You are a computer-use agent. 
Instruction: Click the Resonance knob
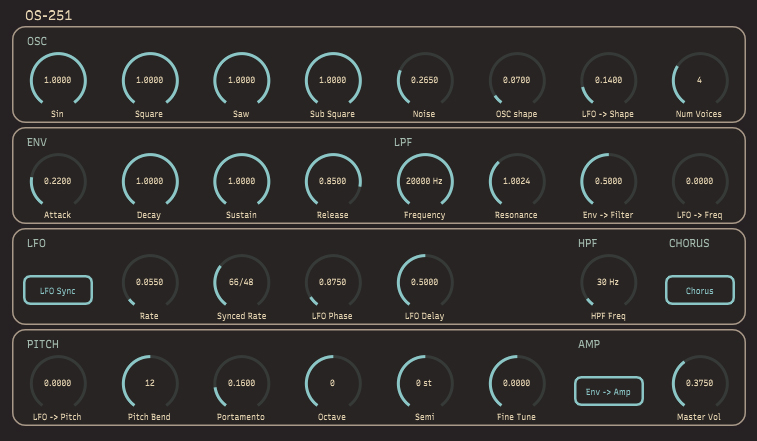(517, 181)
